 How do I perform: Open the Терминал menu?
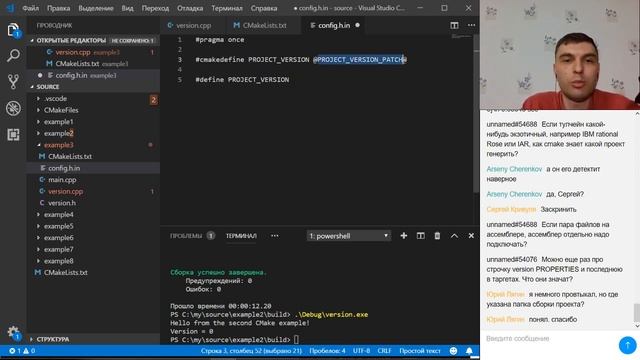click(x=227, y=8)
